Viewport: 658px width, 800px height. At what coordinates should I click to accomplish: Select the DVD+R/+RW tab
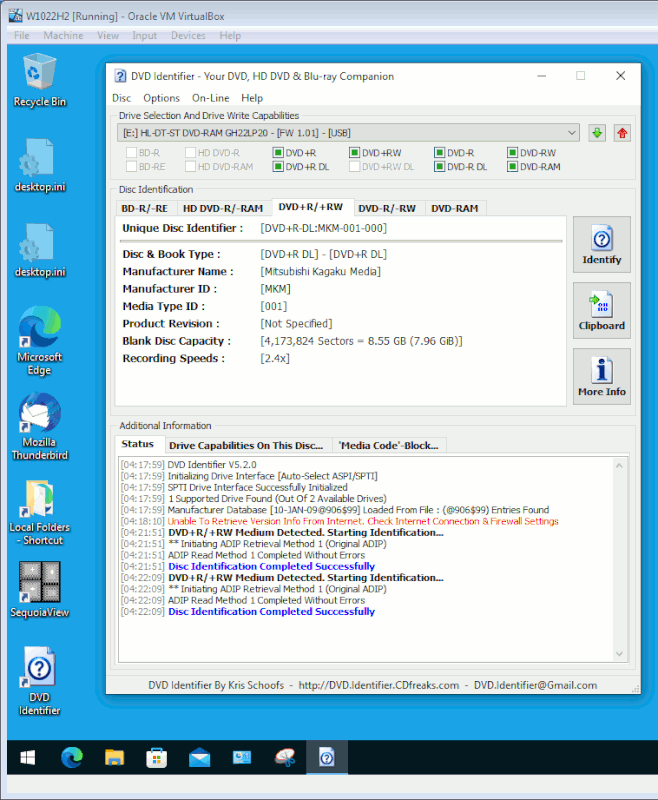click(311, 207)
